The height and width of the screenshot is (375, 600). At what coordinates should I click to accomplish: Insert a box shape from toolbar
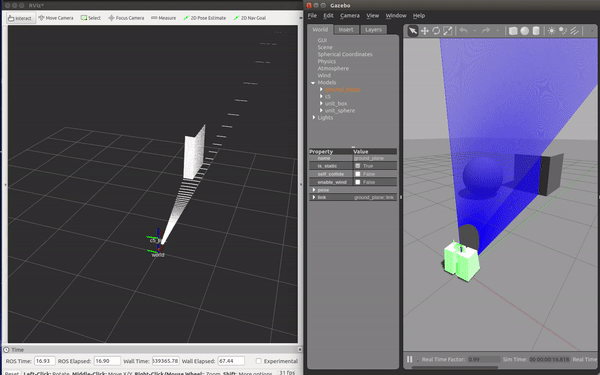(x=513, y=31)
